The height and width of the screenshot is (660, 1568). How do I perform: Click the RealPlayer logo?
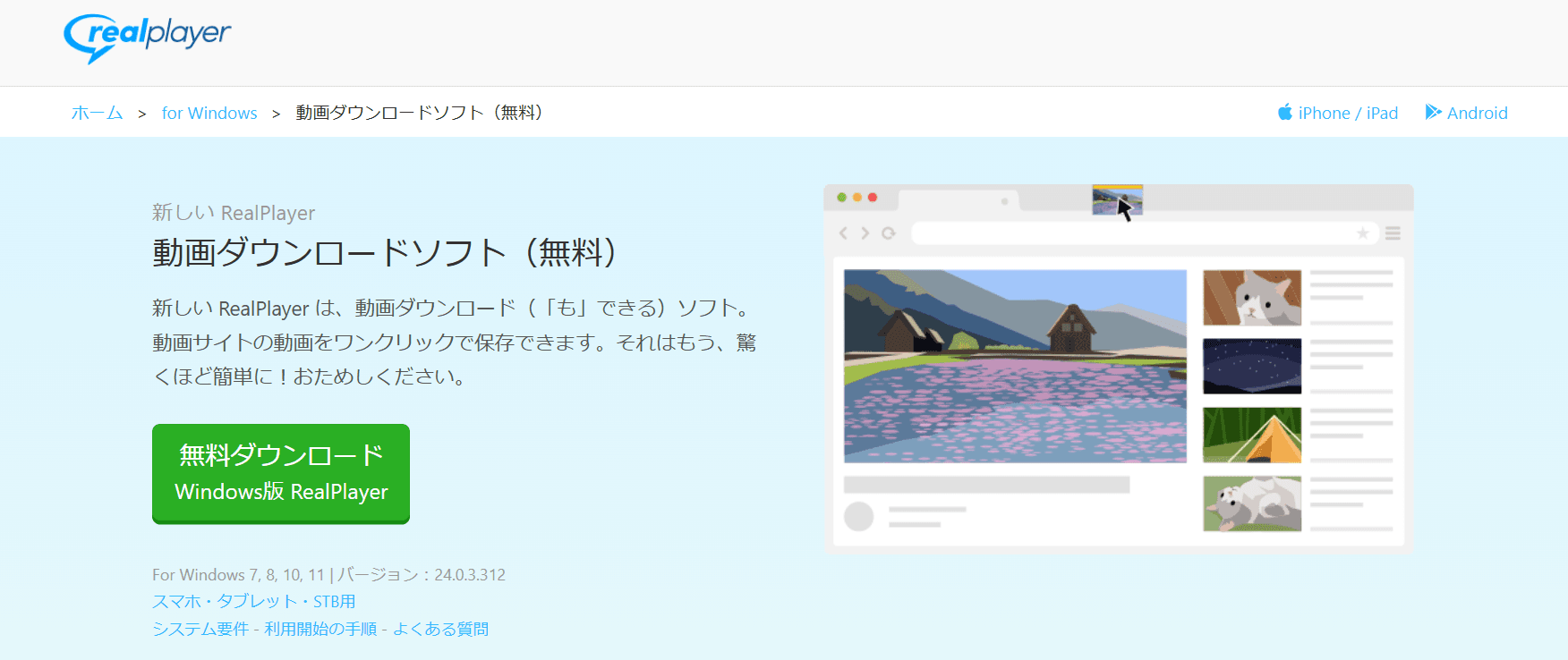tap(147, 37)
